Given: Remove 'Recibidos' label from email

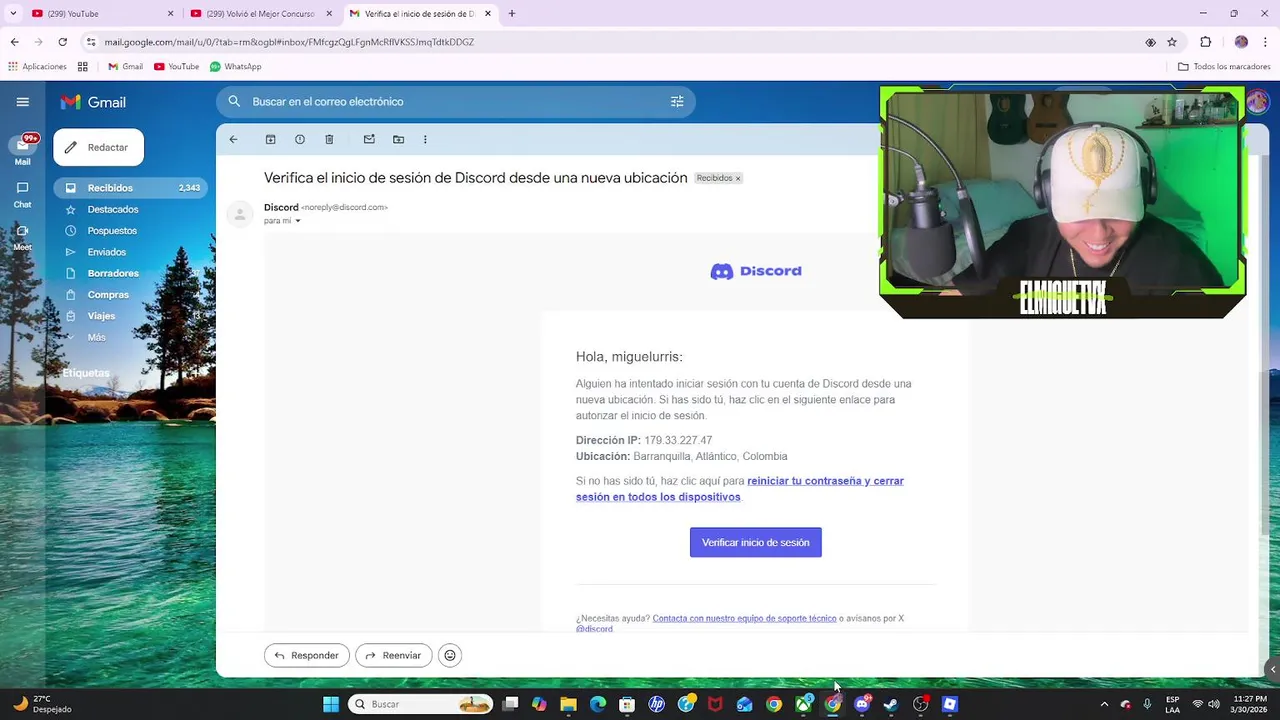Looking at the screenshot, I should (738, 178).
